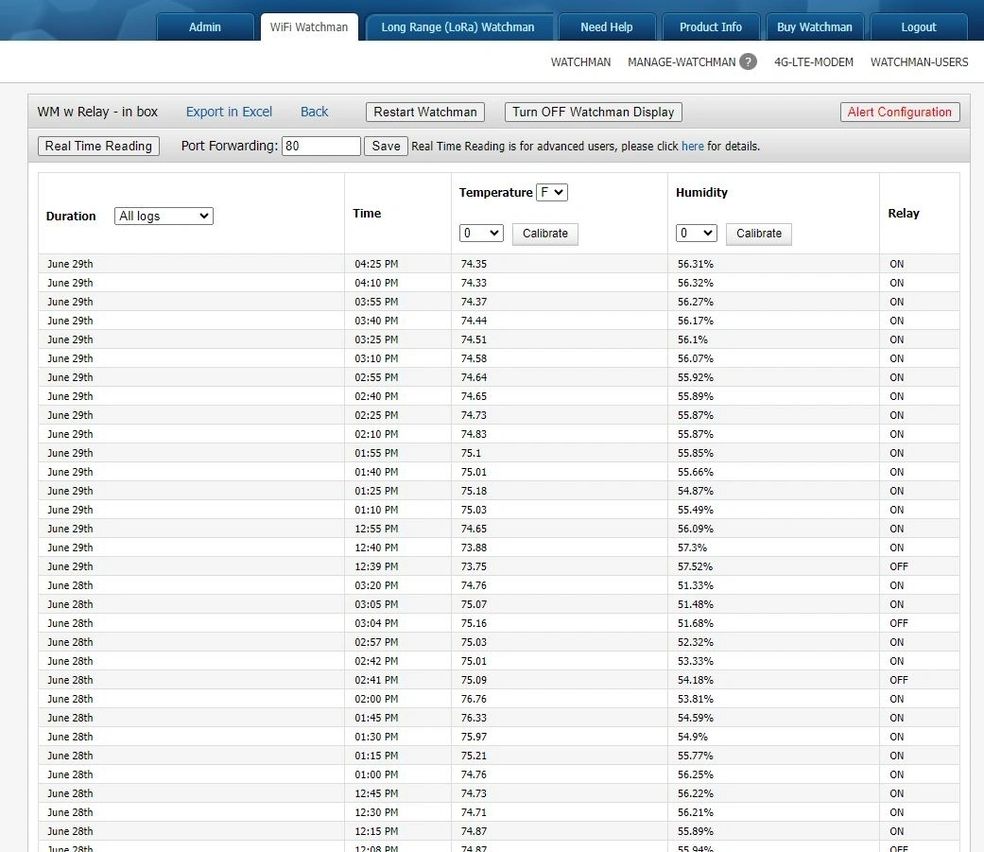The width and height of the screenshot is (984, 852).
Task: Click the OFF relay value at 12:39 PM
Action: pyautogui.click(x=899, y=567)
